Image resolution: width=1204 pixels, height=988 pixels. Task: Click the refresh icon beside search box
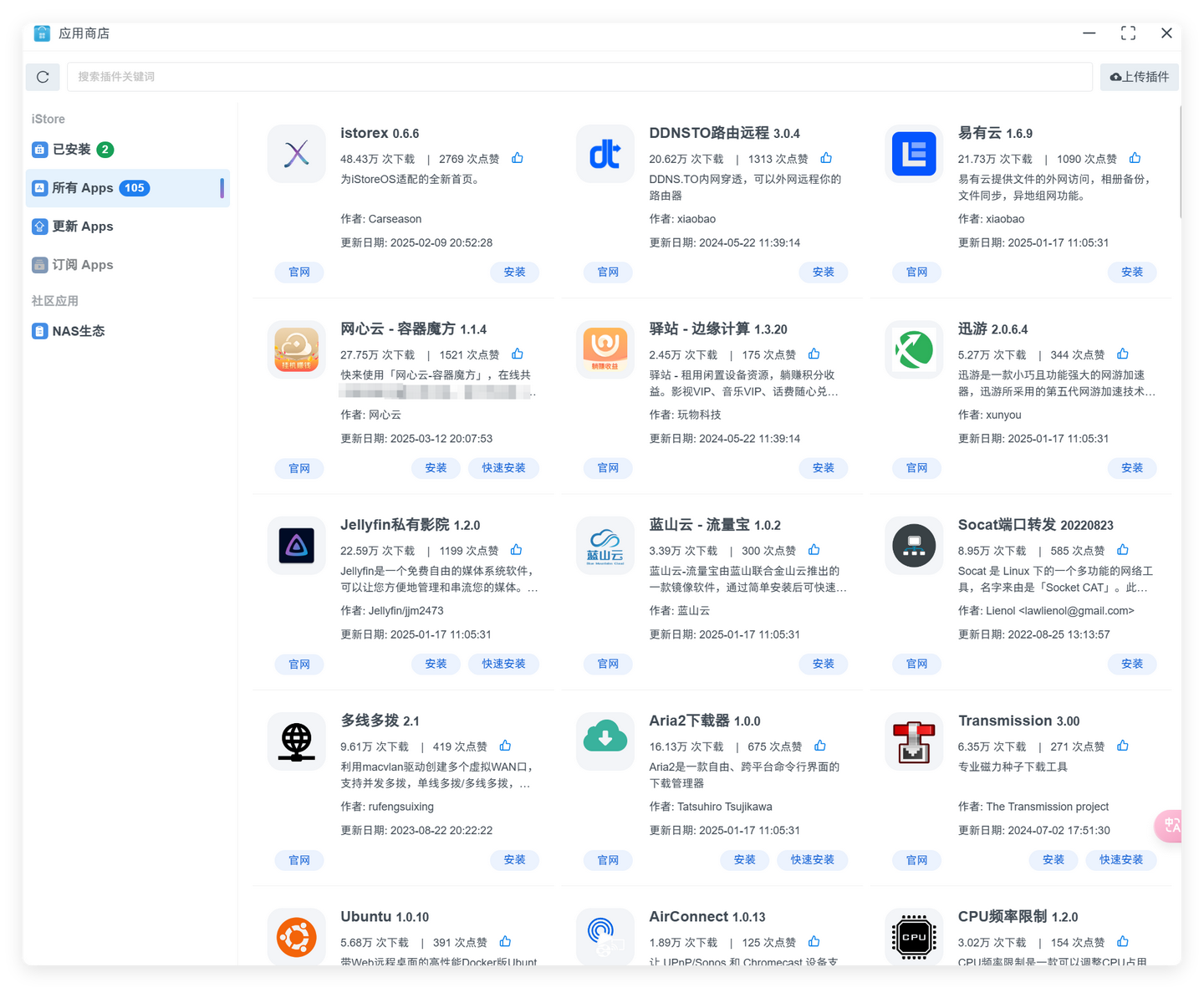point(43,77)
